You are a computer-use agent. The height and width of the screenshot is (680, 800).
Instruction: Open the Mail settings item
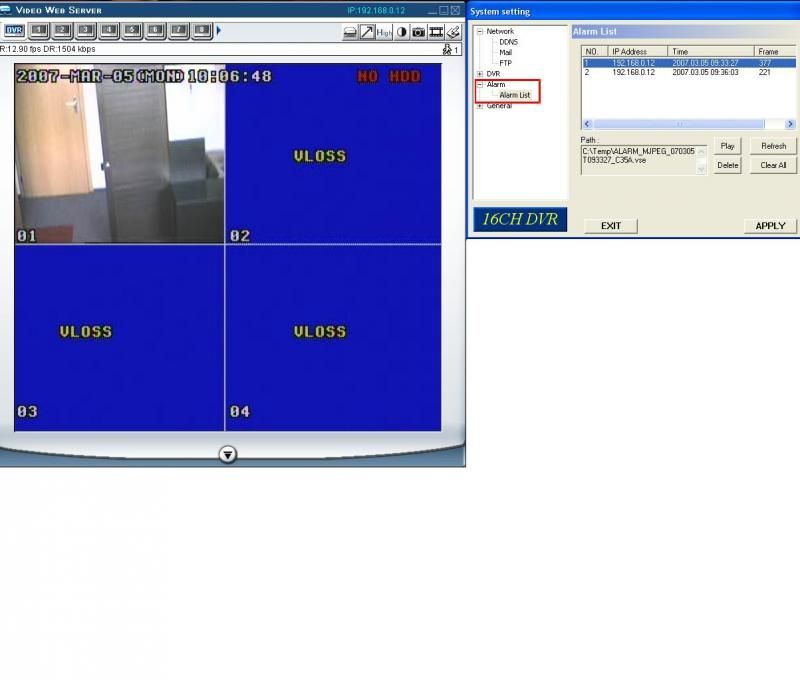(506, 53)
